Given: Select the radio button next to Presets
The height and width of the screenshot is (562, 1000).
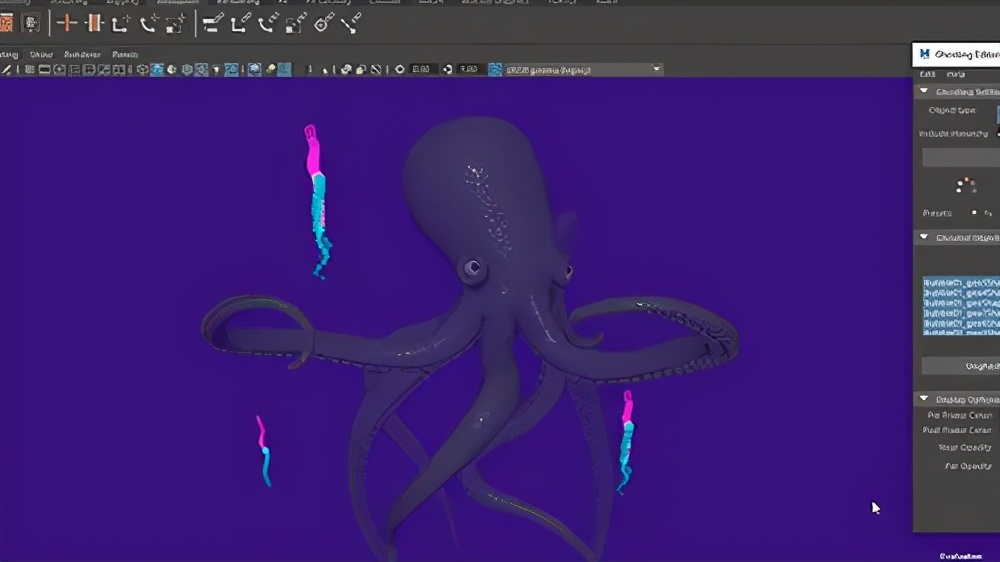Looking at the screenshot, I should click(x=974, y=213).
